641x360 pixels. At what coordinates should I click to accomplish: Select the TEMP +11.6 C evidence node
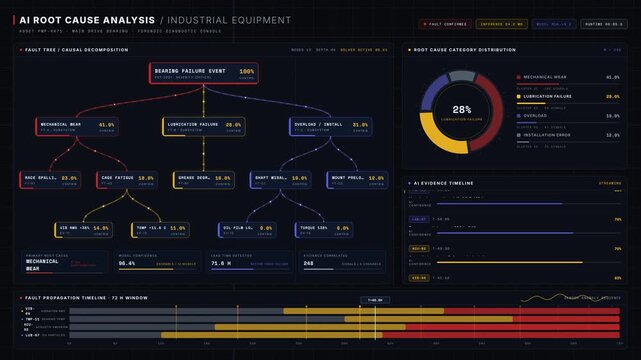160,230
